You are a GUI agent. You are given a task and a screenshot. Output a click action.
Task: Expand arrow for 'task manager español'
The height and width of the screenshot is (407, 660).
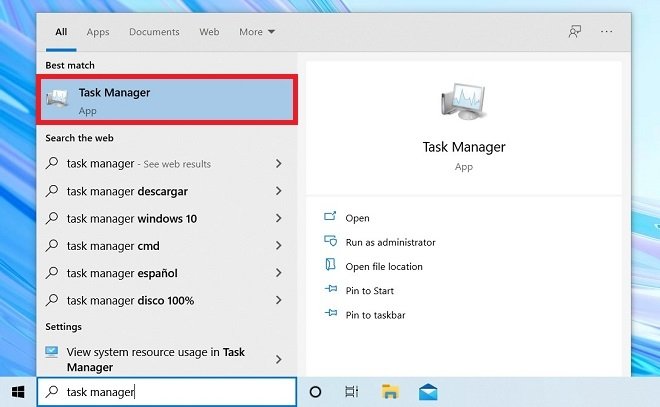279,273
